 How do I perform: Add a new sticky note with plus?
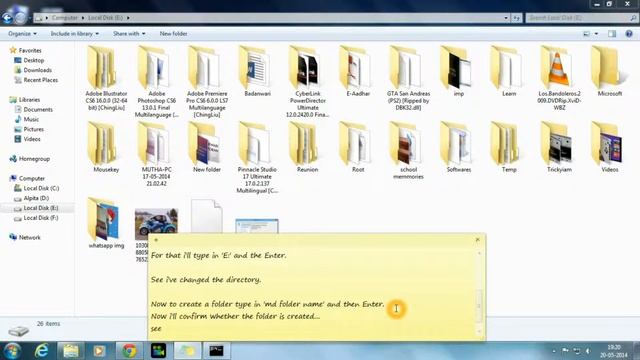tap(156, 240)
